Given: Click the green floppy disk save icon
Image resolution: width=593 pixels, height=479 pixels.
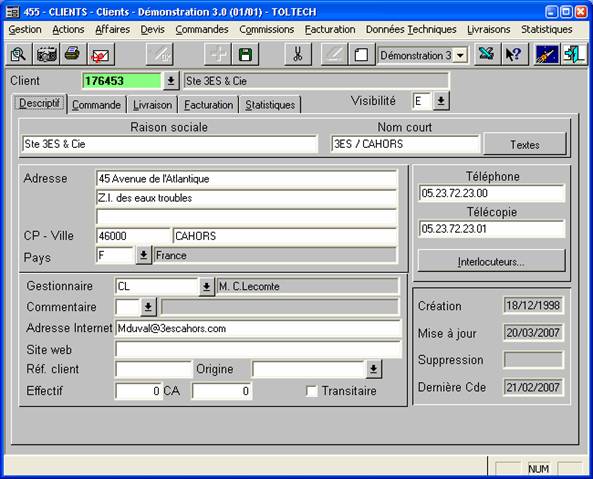Looking at the screenshot, I should tap(245, 55).
